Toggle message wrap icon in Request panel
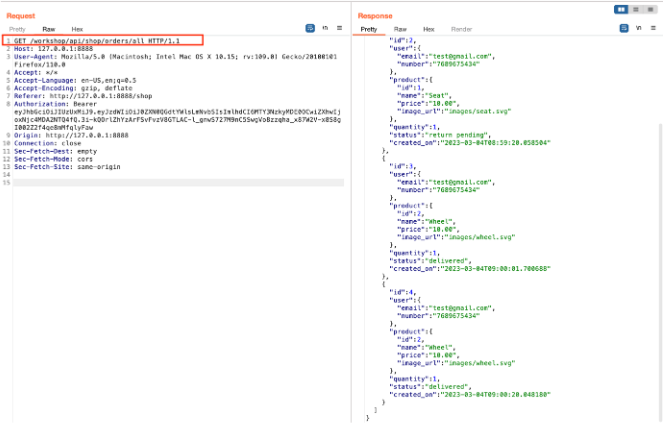The image size is (663, 423). tap(310, 28)
